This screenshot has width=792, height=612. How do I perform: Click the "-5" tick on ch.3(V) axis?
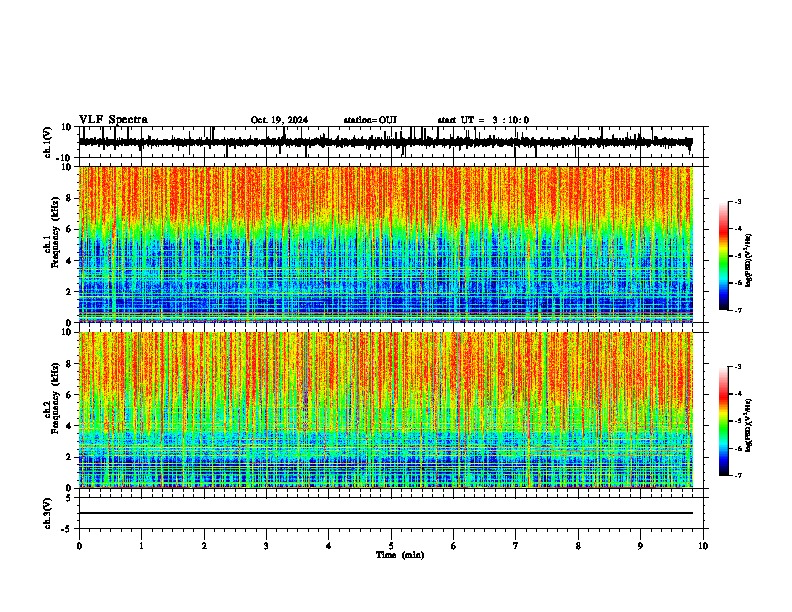click(67, 529)
